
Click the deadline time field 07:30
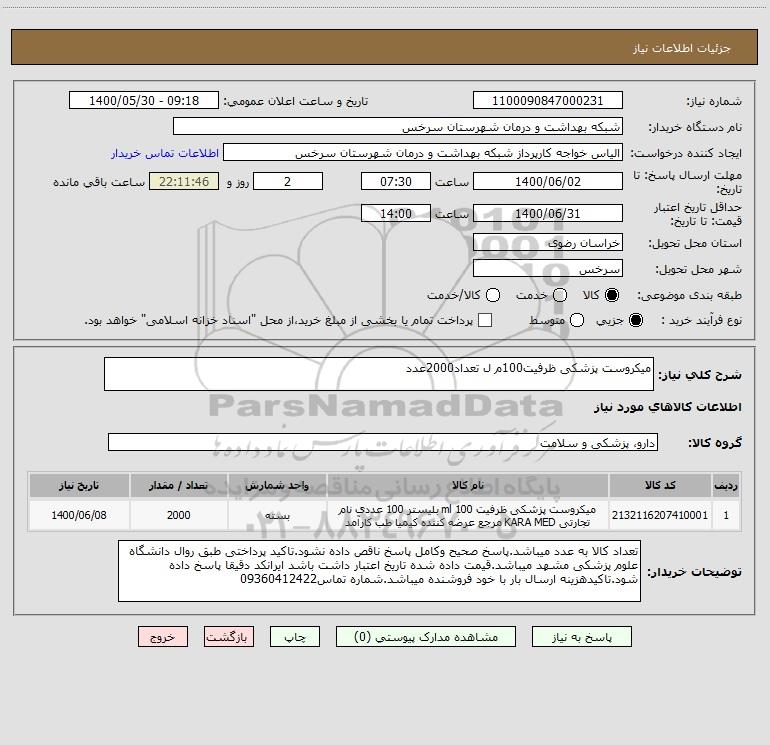396,181
